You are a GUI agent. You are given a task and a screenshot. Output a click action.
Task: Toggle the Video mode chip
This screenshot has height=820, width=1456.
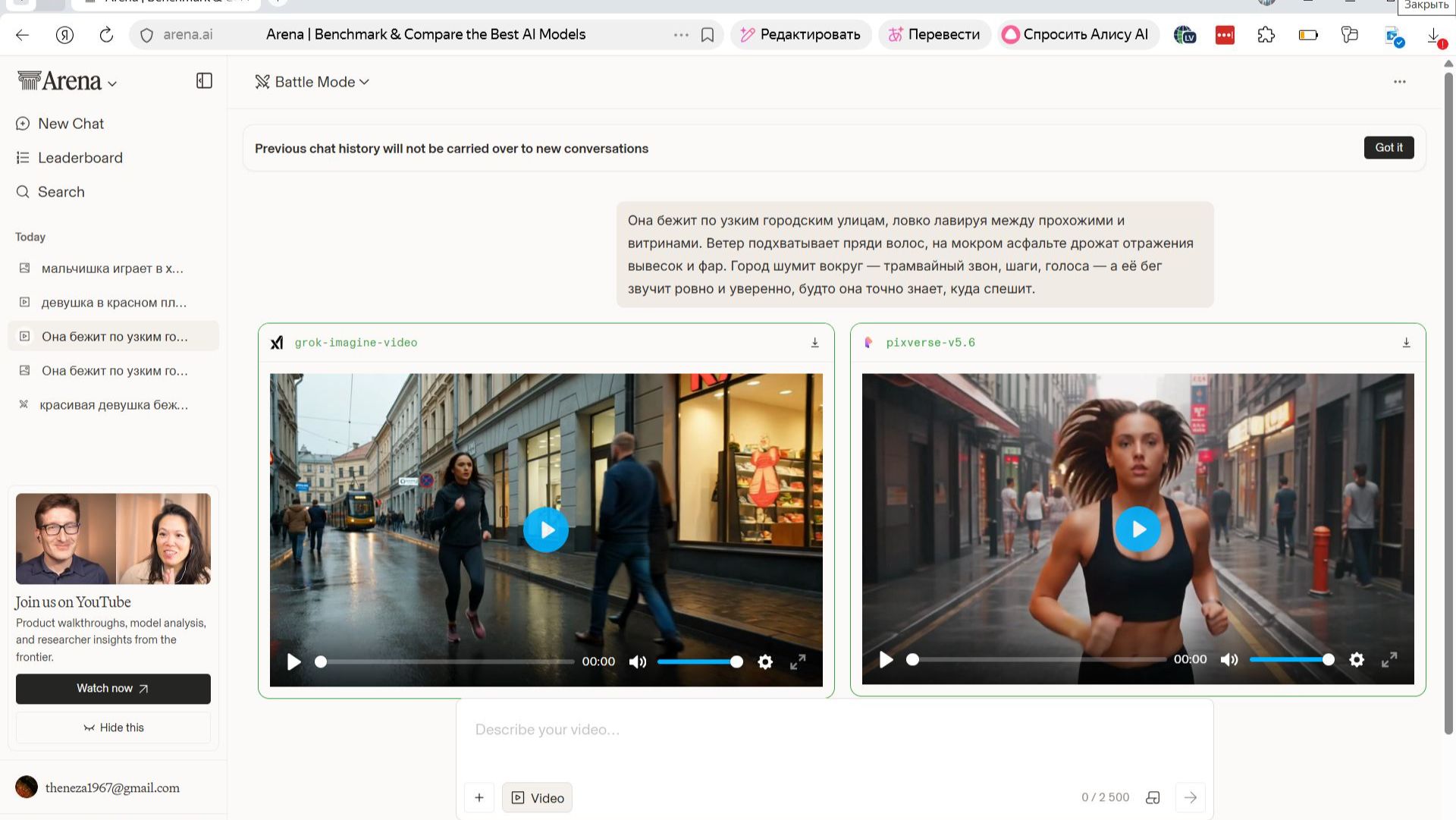(537, 798)
